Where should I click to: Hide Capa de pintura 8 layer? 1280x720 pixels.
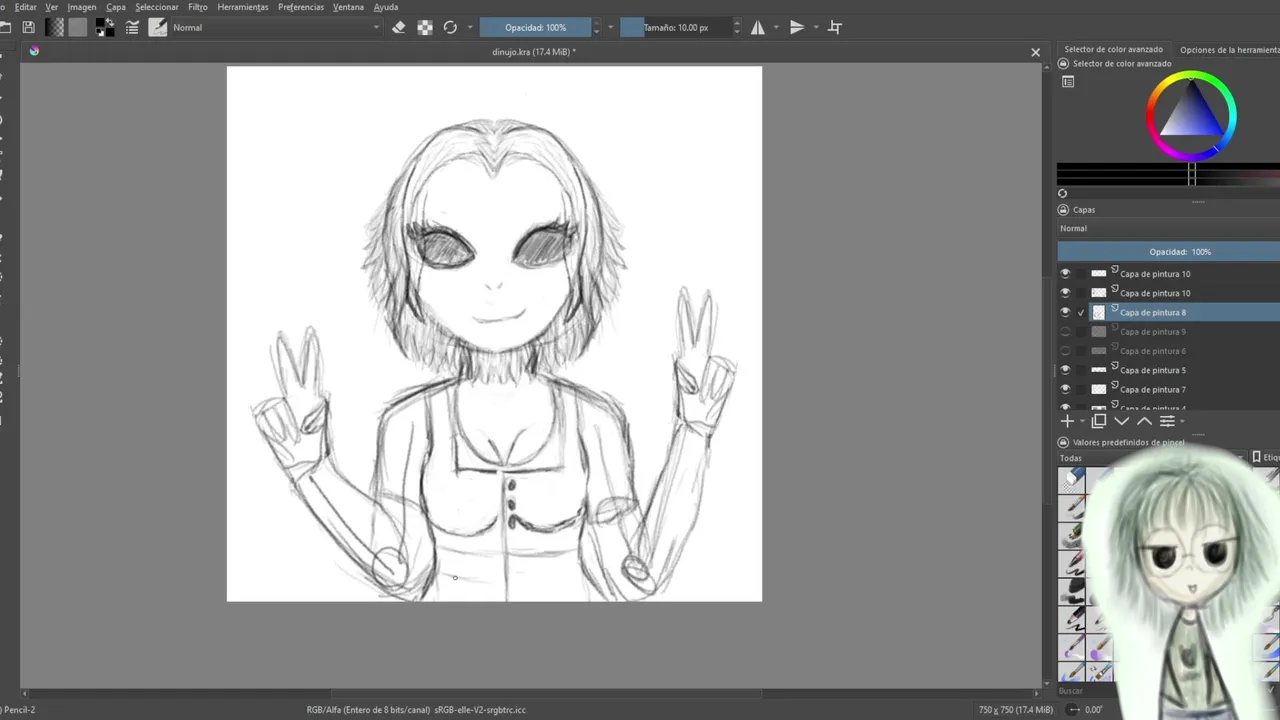(1065, 312)
